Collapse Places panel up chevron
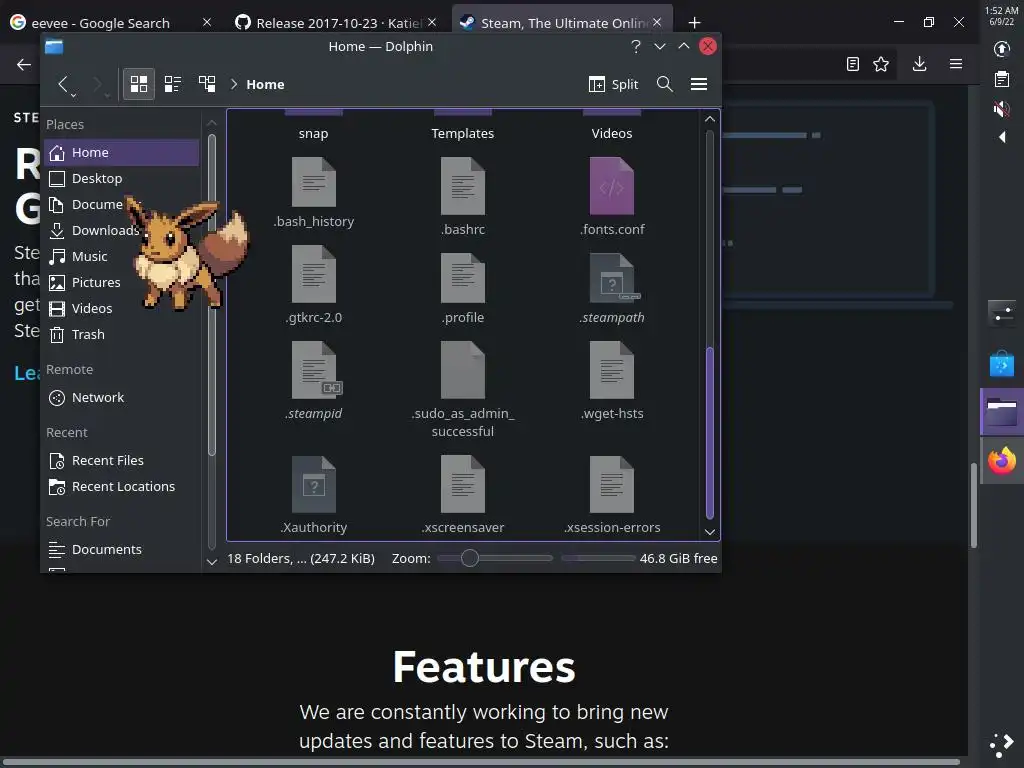Screen dimensions: 1024x768 (212, 123)
